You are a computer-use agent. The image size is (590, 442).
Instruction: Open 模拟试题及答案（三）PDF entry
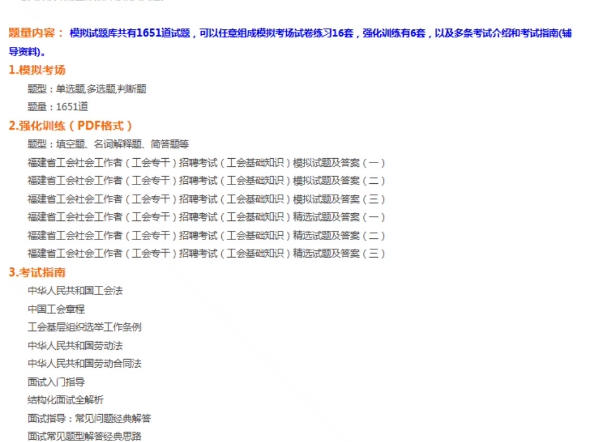[206, 199]
